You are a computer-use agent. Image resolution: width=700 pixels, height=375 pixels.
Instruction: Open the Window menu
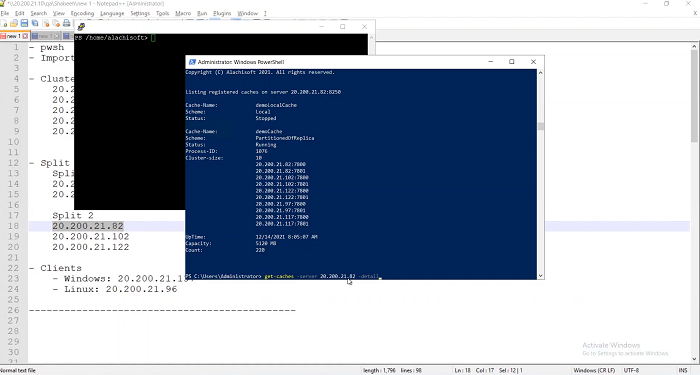pos(248,13)
